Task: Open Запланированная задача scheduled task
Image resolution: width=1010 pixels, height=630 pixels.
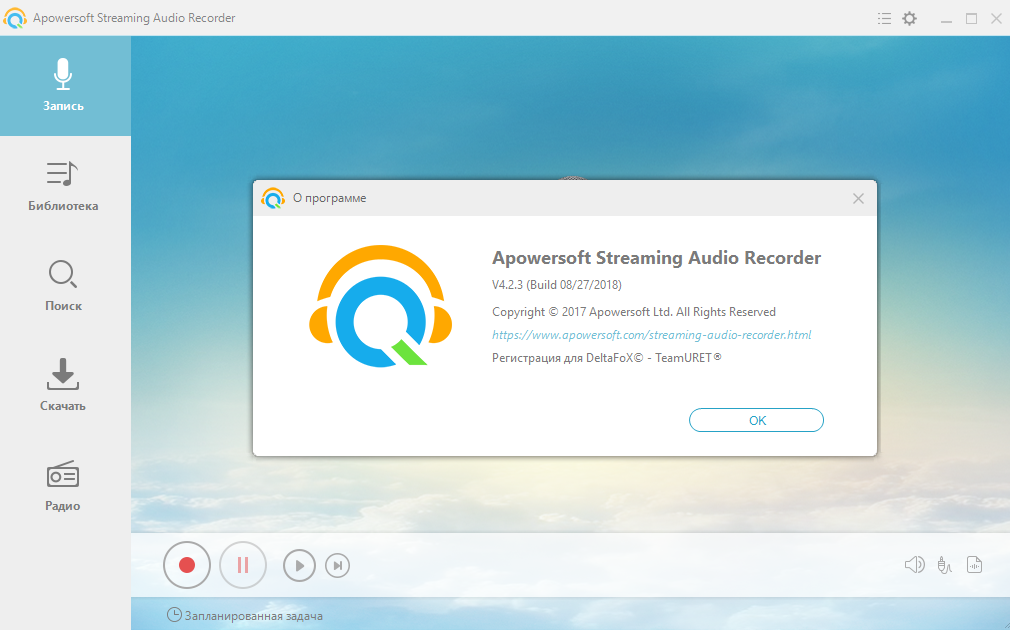Action: point(245,615)
